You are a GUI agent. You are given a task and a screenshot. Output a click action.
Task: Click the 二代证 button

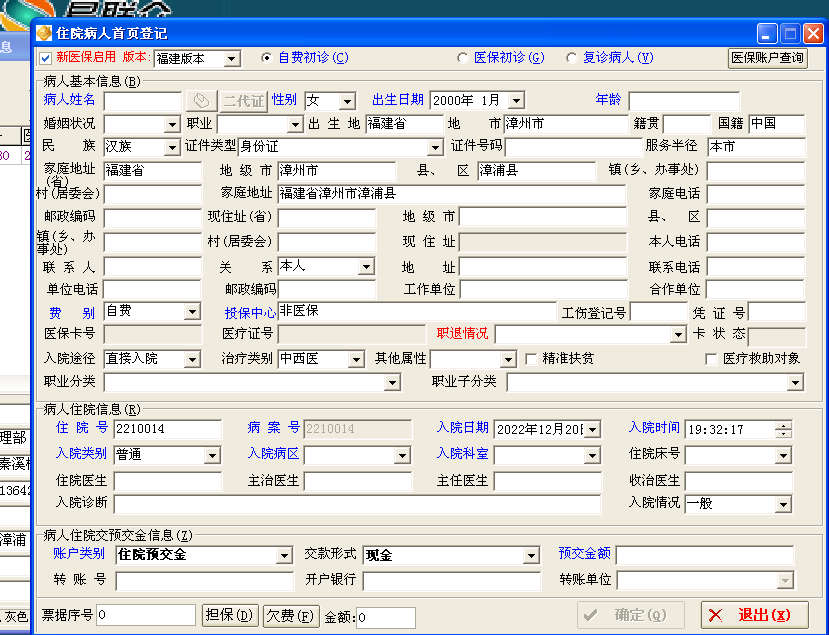(x=244, y=100)
